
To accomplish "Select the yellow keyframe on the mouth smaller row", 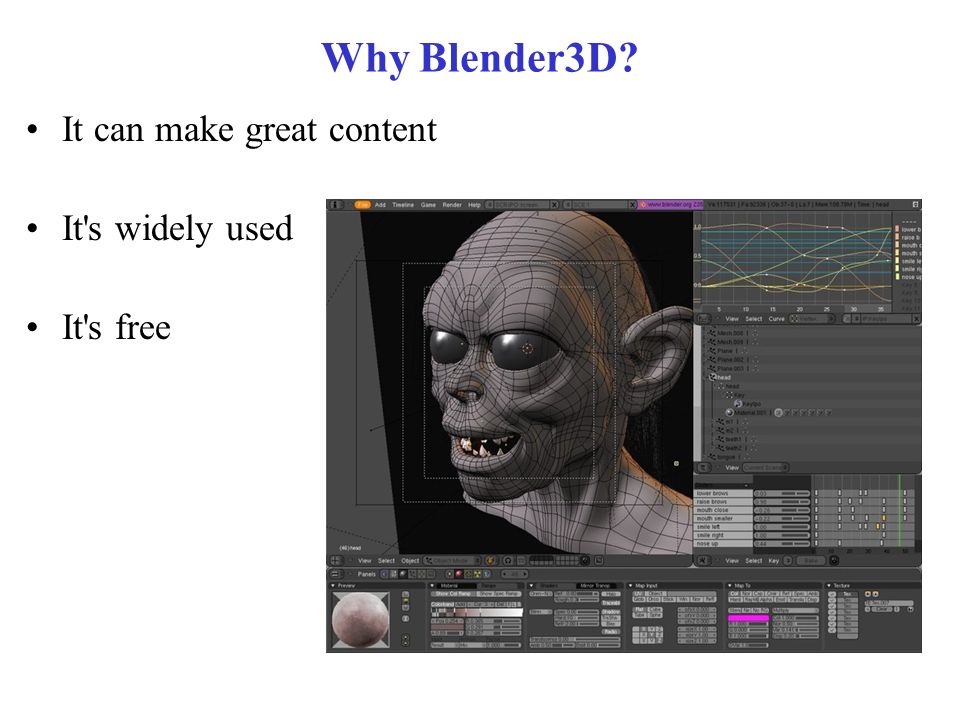I will (x=883, y=518).
